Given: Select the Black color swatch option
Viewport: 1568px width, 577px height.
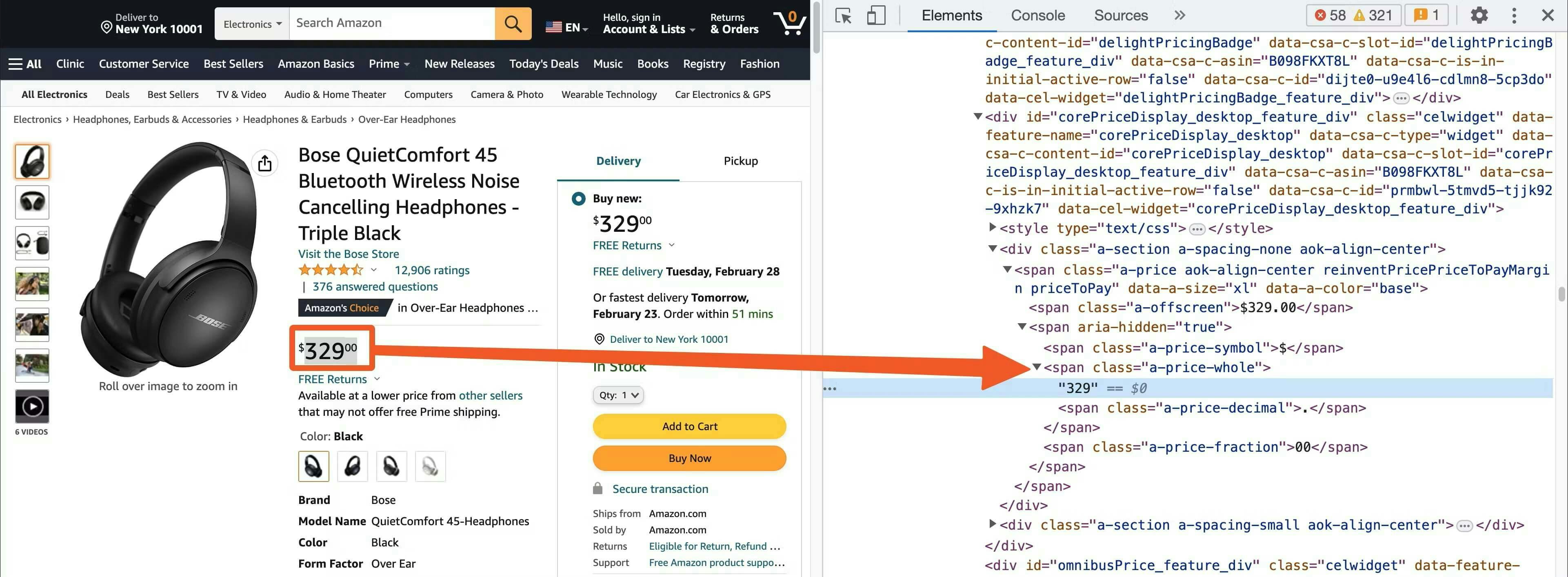Looking at the screenshot, I should [313, 467].
